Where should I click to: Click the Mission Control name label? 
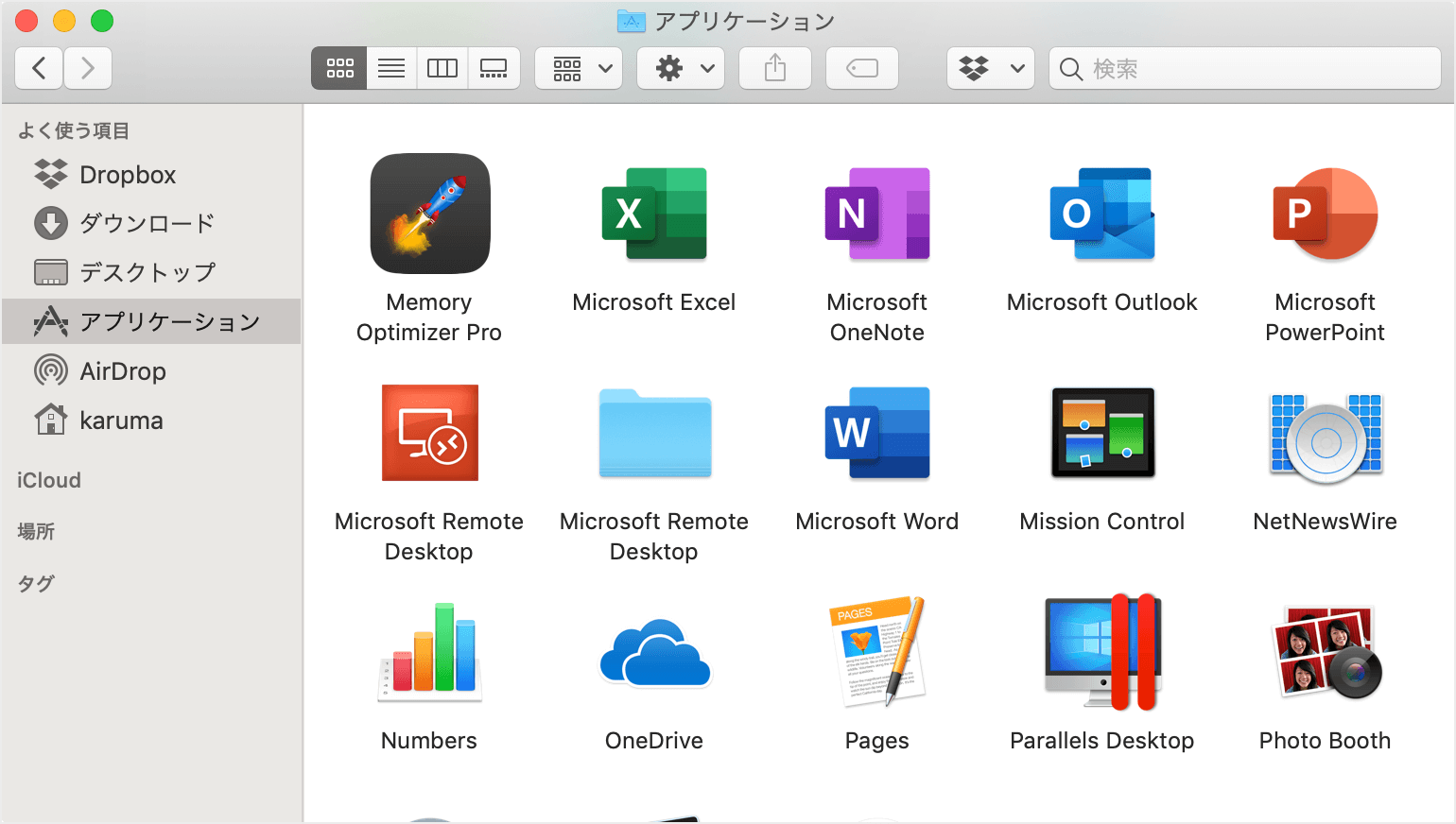1102,522
